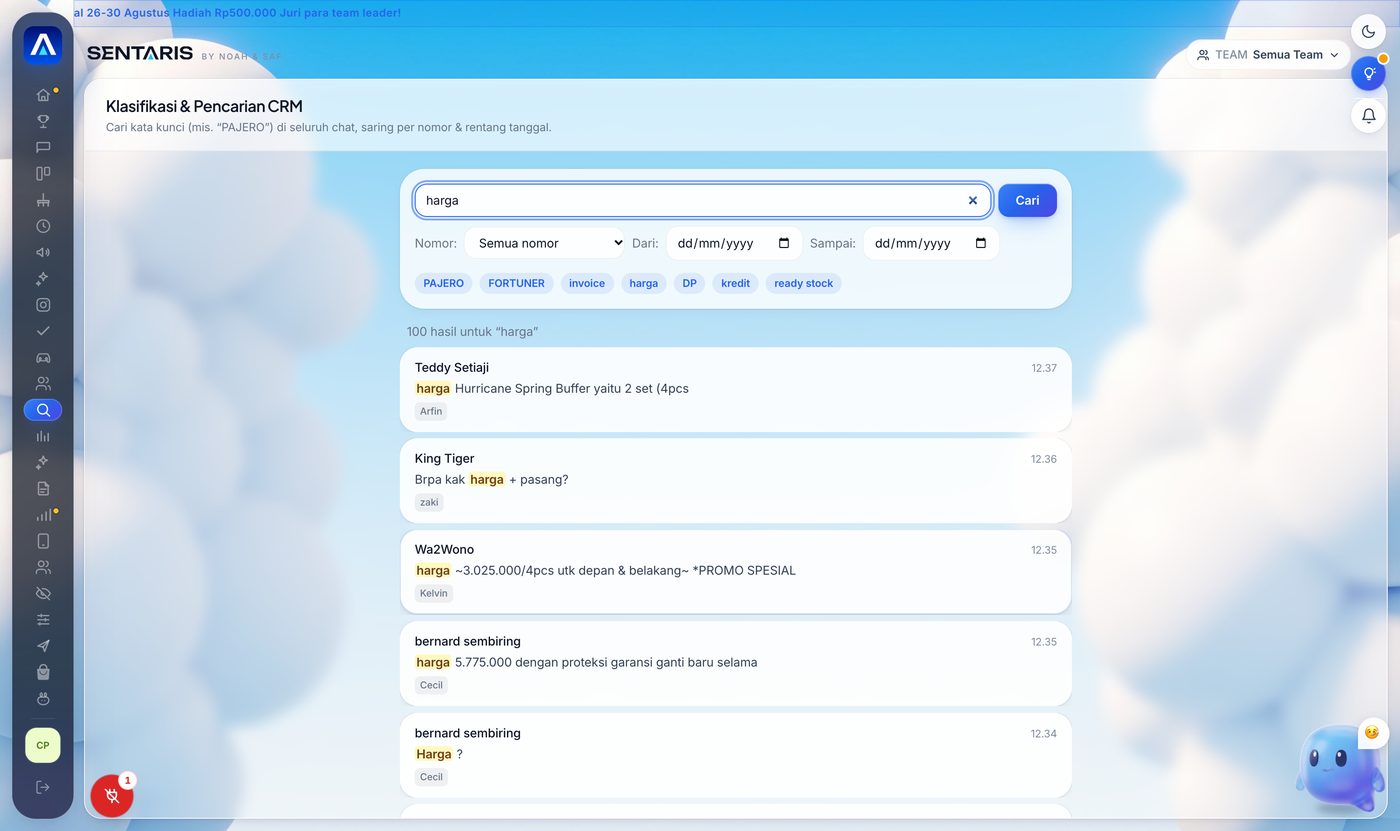This screenshot has width=1400, height=831.
Task: Expand the TEAM Semua Team selector
Action: (1268, 55)
